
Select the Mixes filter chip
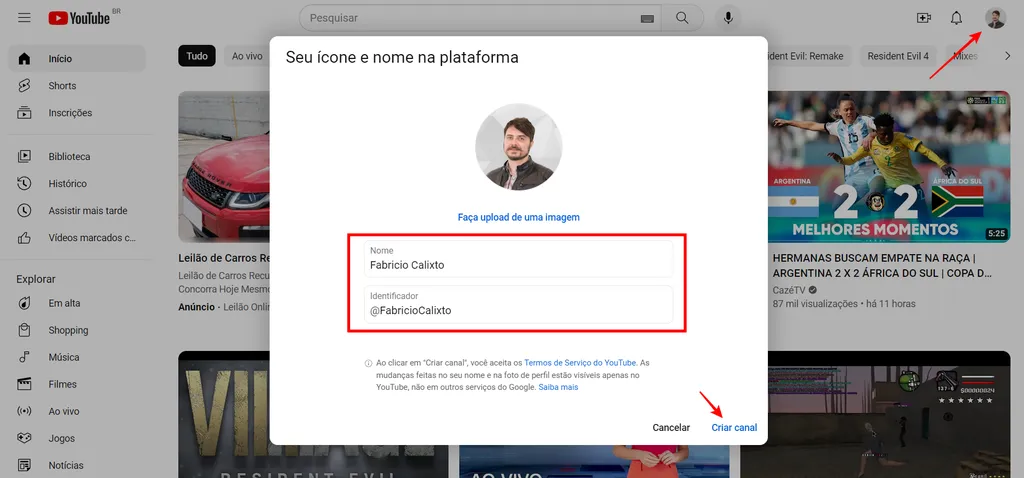965,56
